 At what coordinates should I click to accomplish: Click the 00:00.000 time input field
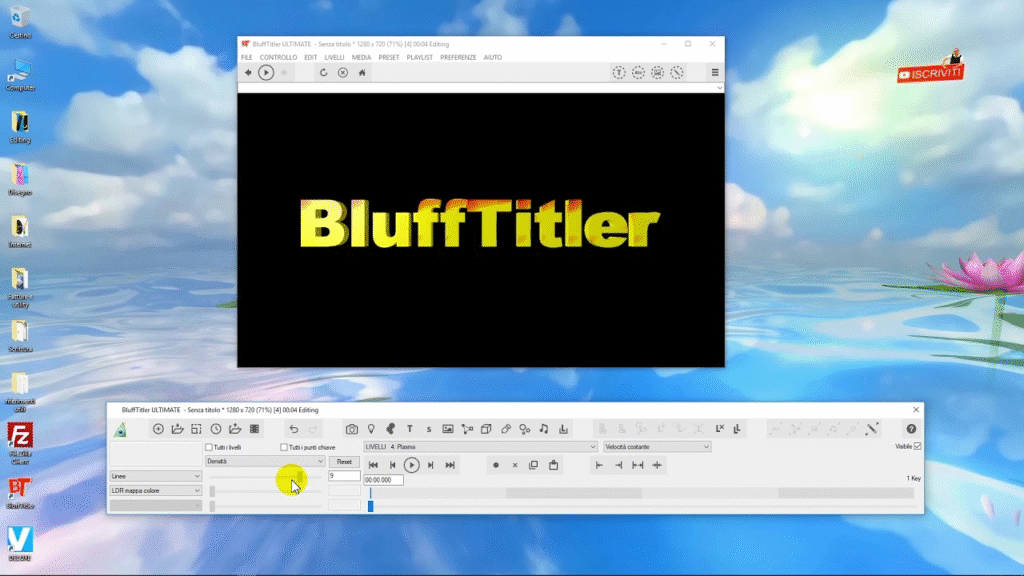click(x=383, y=480)
